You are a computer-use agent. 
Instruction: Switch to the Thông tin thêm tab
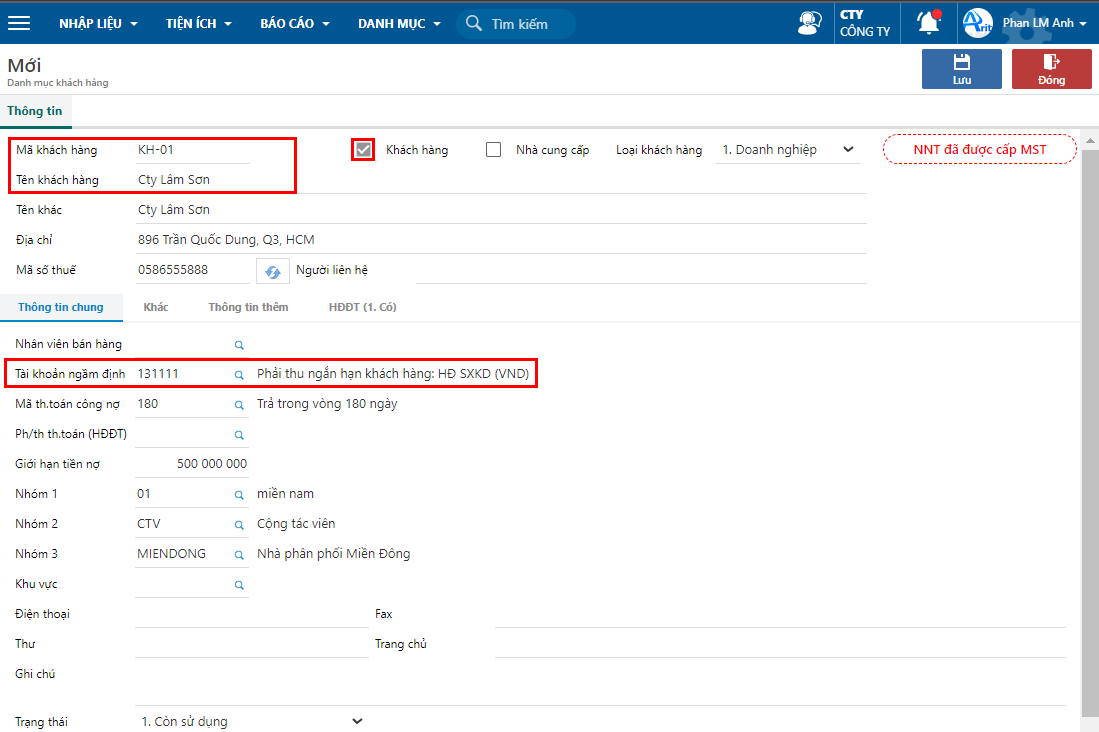(x=248, y=307)
